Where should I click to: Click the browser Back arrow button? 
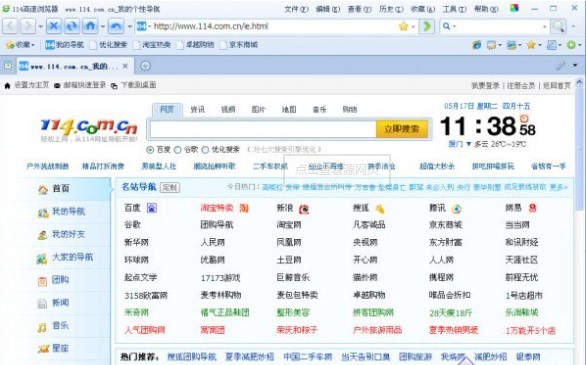click(10, 26)
